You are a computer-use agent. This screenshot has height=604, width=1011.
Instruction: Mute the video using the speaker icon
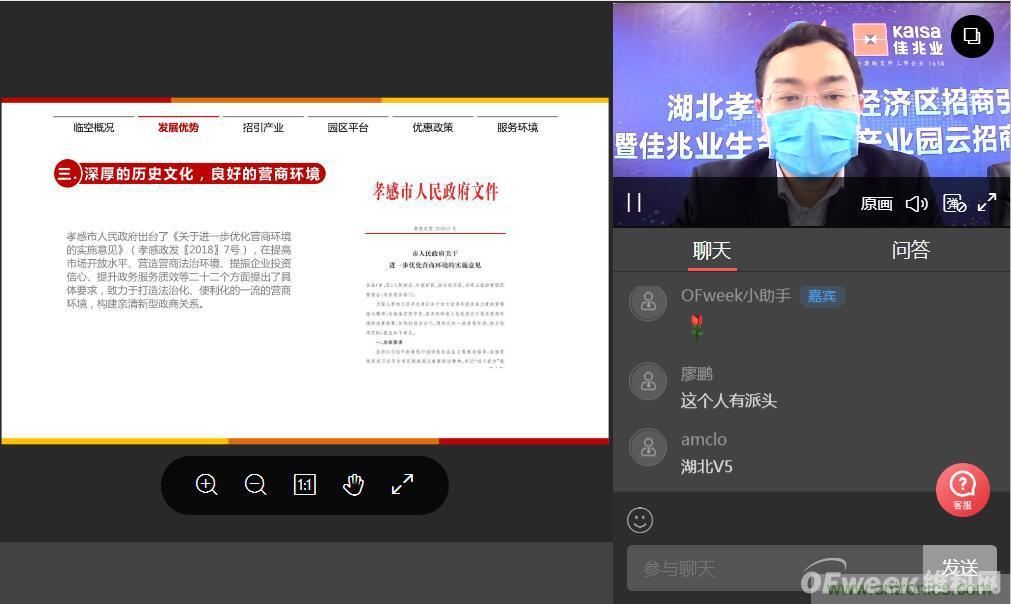click(917, 203)
